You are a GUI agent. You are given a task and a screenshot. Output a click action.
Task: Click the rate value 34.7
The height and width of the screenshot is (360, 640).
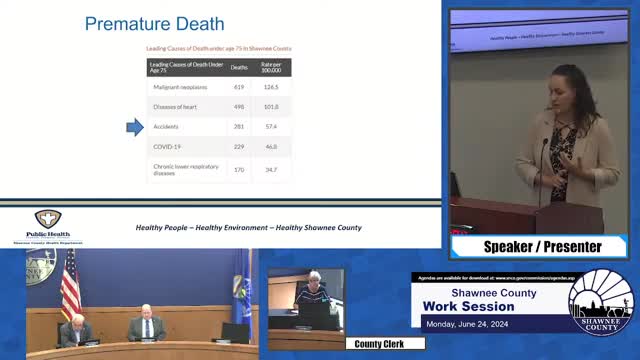pyautogui.click(x=271, y=170)
